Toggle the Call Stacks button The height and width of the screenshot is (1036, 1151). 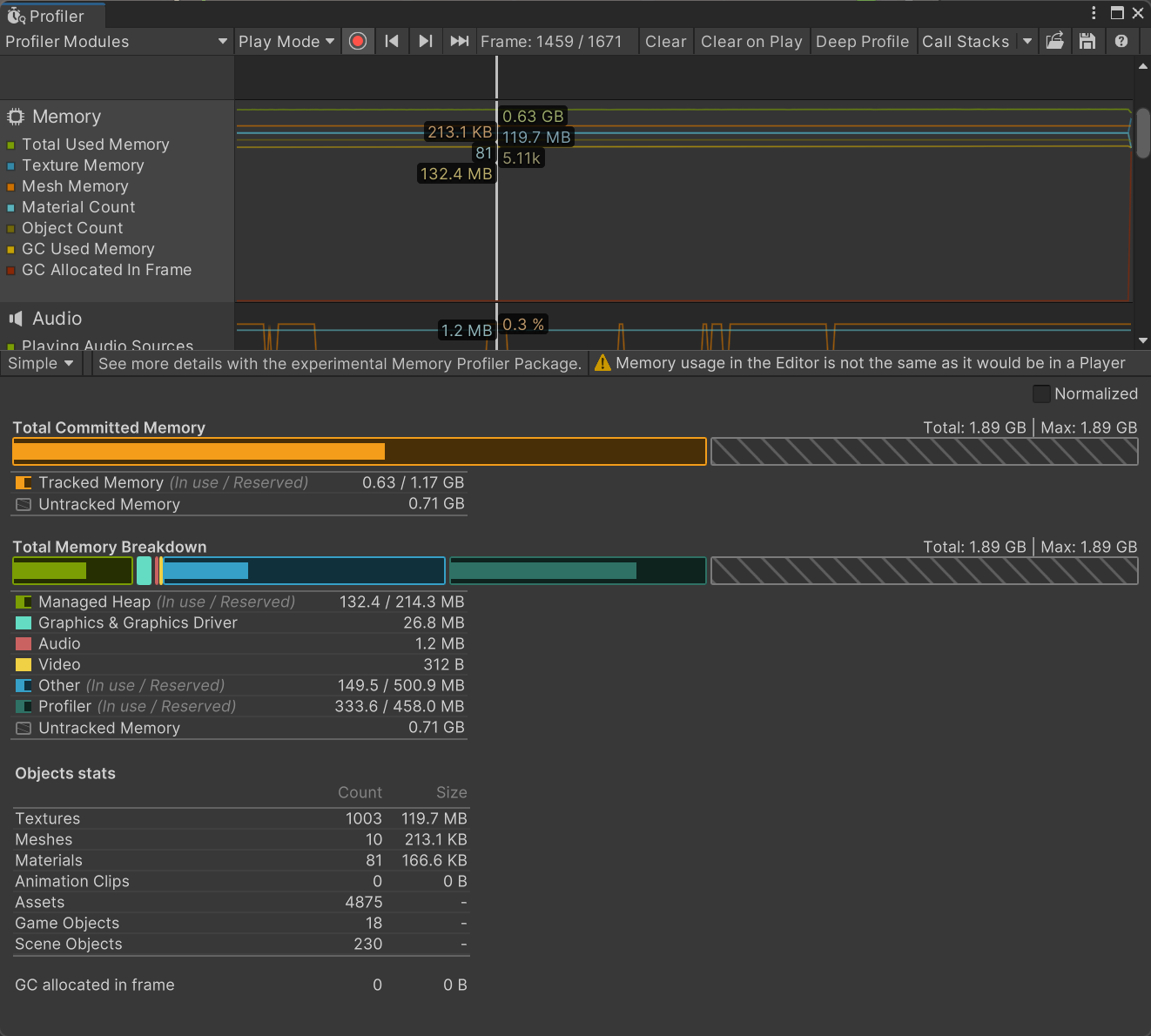point(966,41)
